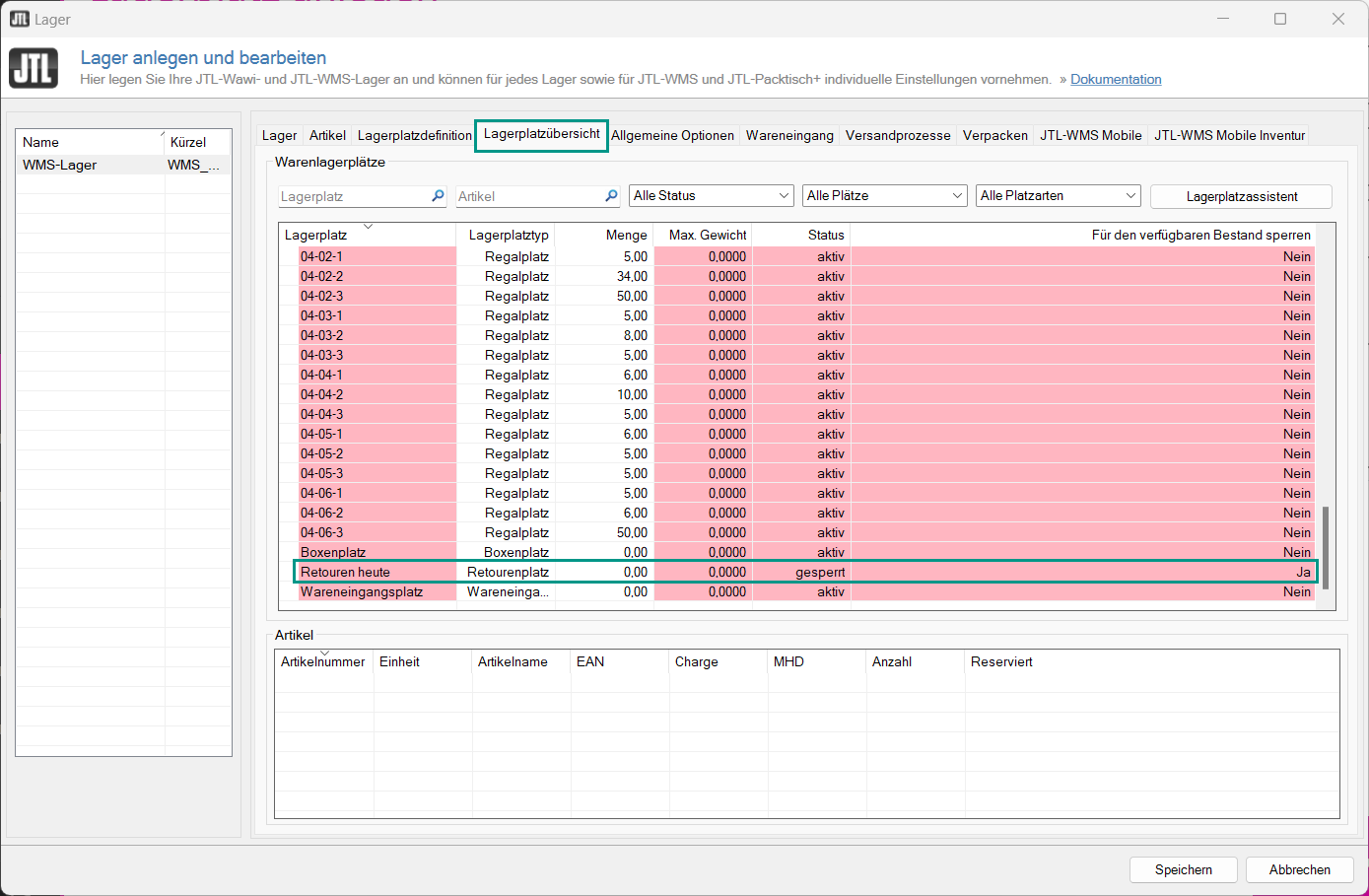Open the Versandprozesse tab
This screenshot has height=896, width=1369.
[x=898, y=135]
